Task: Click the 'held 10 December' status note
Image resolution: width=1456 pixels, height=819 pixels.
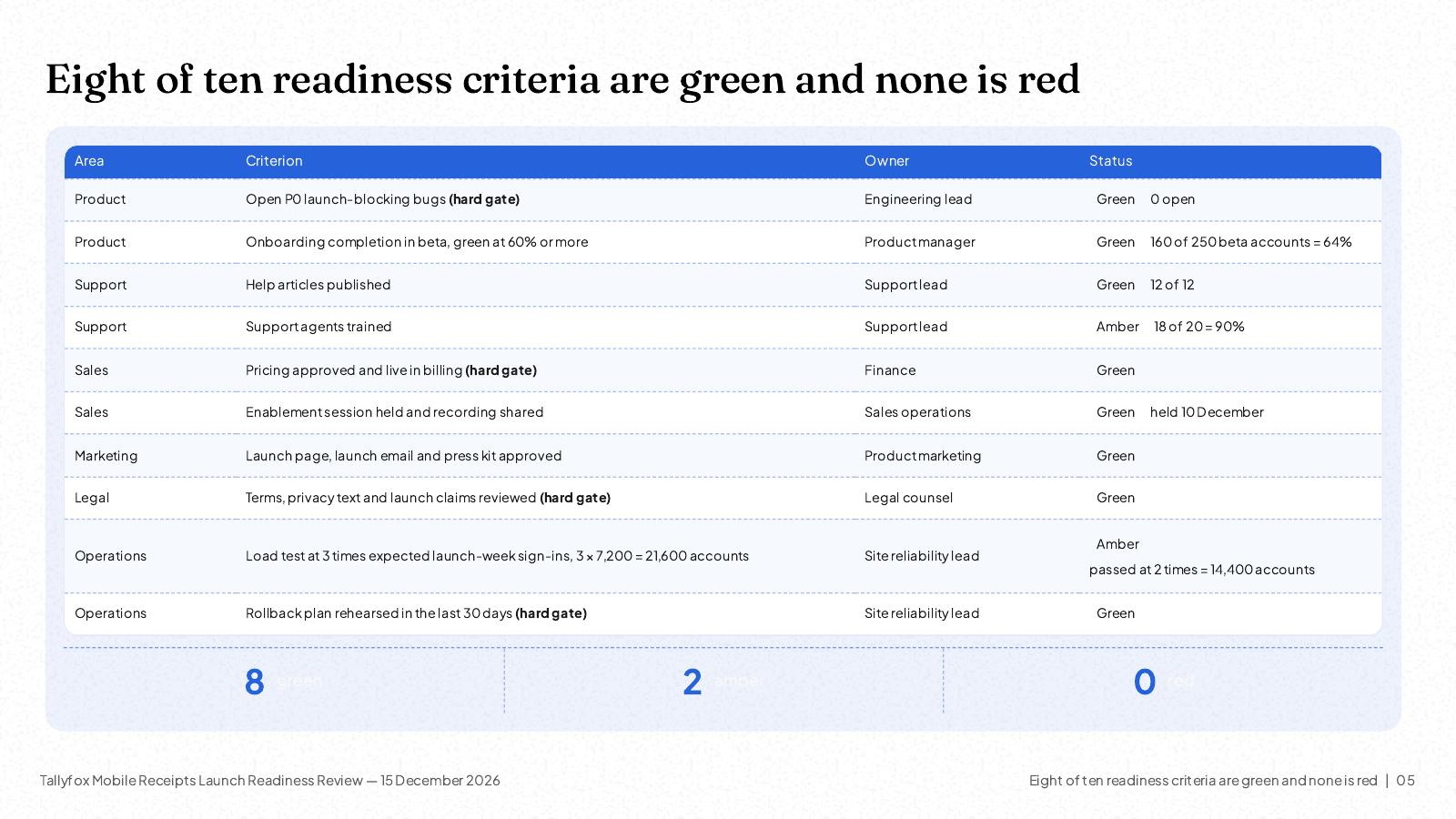Action: 1207,412
